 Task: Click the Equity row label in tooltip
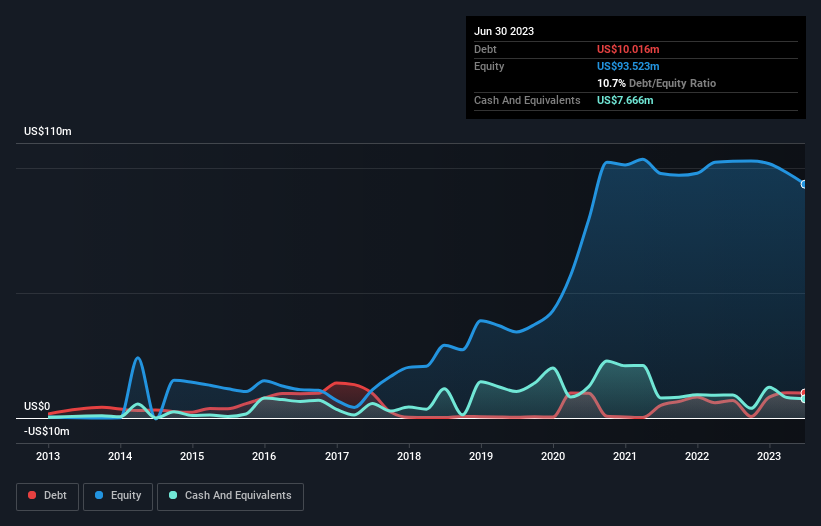[x=489, y=66]
